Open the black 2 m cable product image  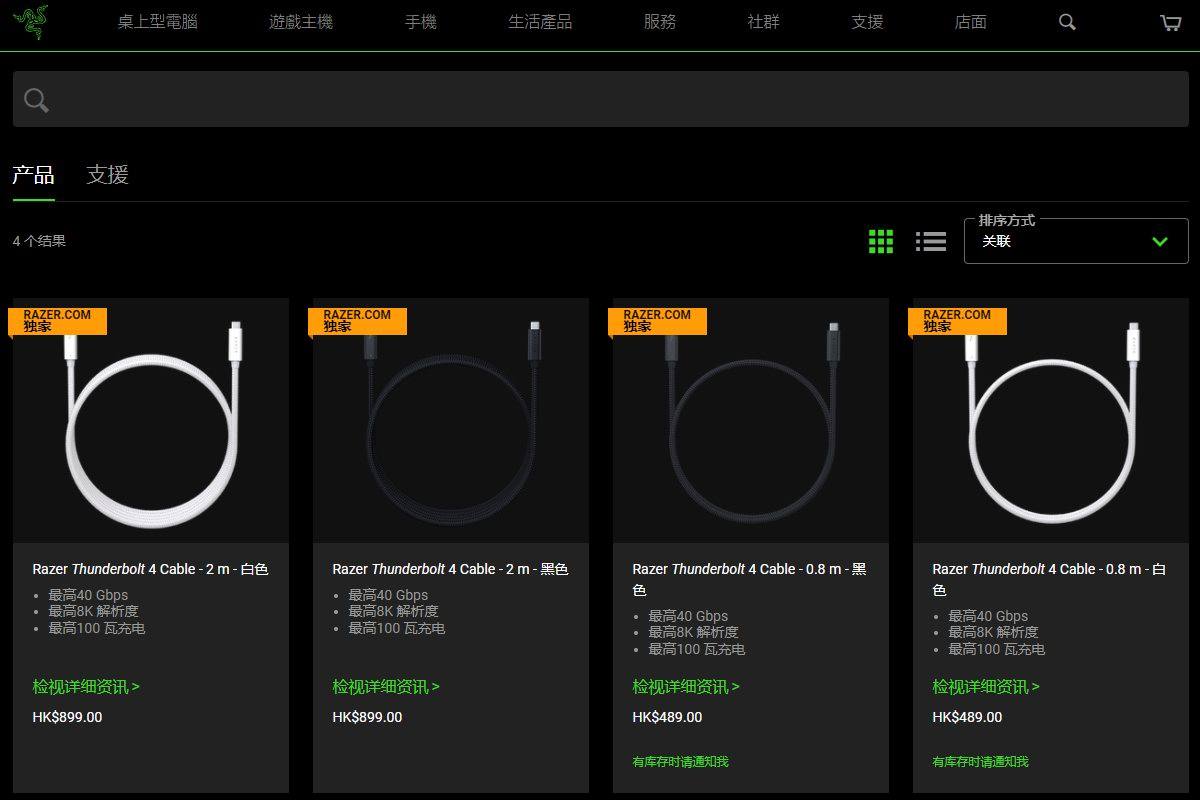tap(451, 421)
